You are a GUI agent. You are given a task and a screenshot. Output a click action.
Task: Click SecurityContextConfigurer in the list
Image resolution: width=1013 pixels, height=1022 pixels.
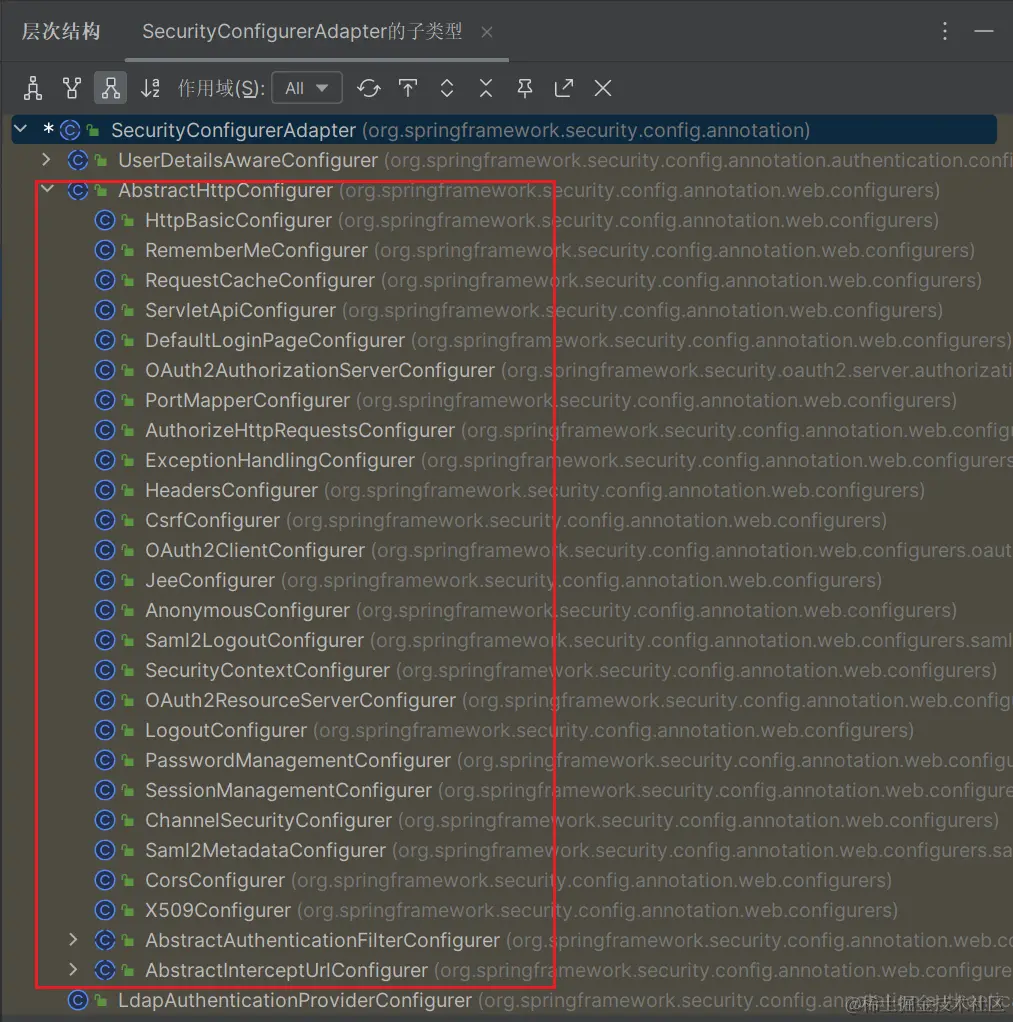click(267, 670)
